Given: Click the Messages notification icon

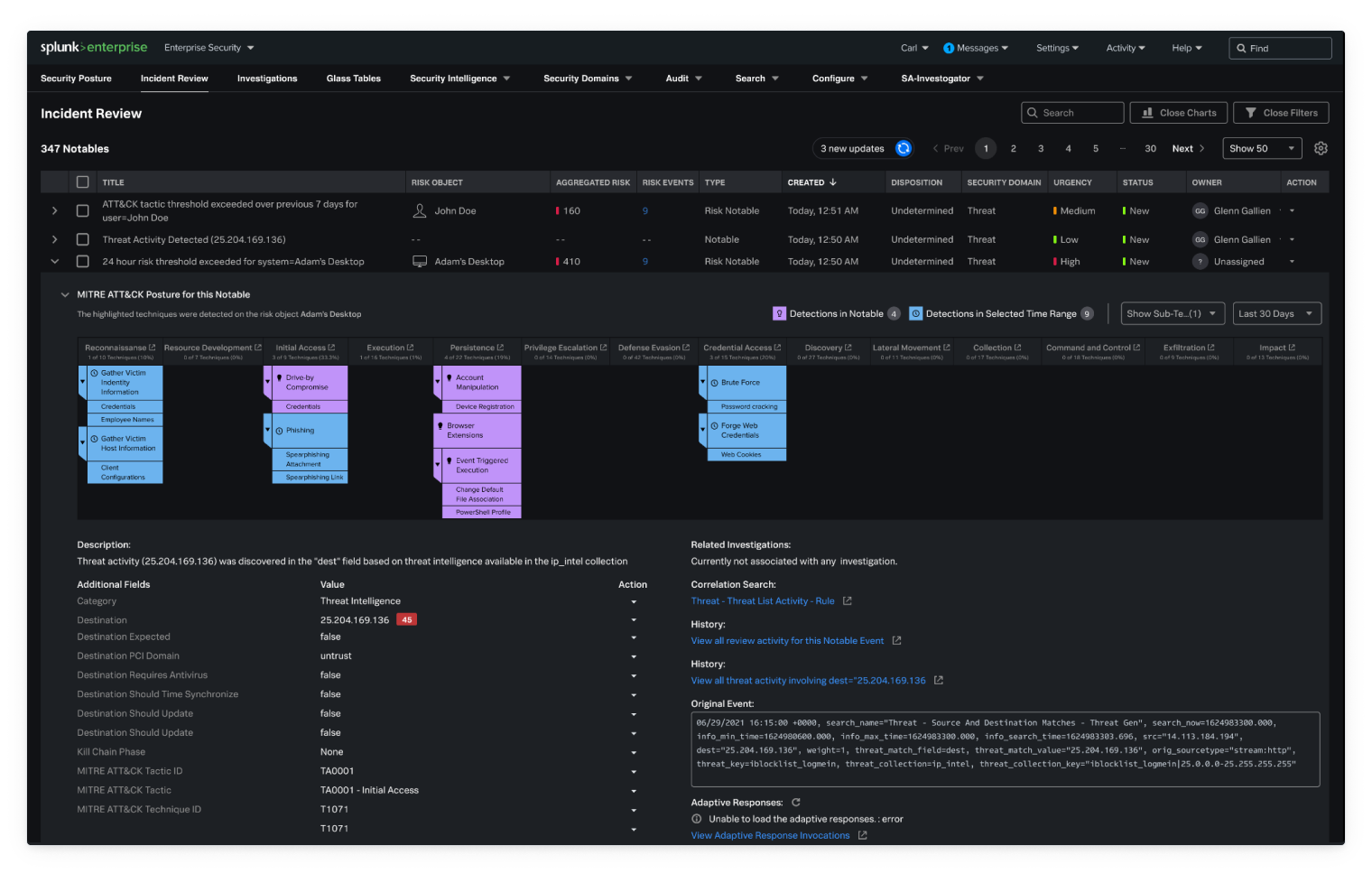Looking at the screenshot, I should 947,48.
